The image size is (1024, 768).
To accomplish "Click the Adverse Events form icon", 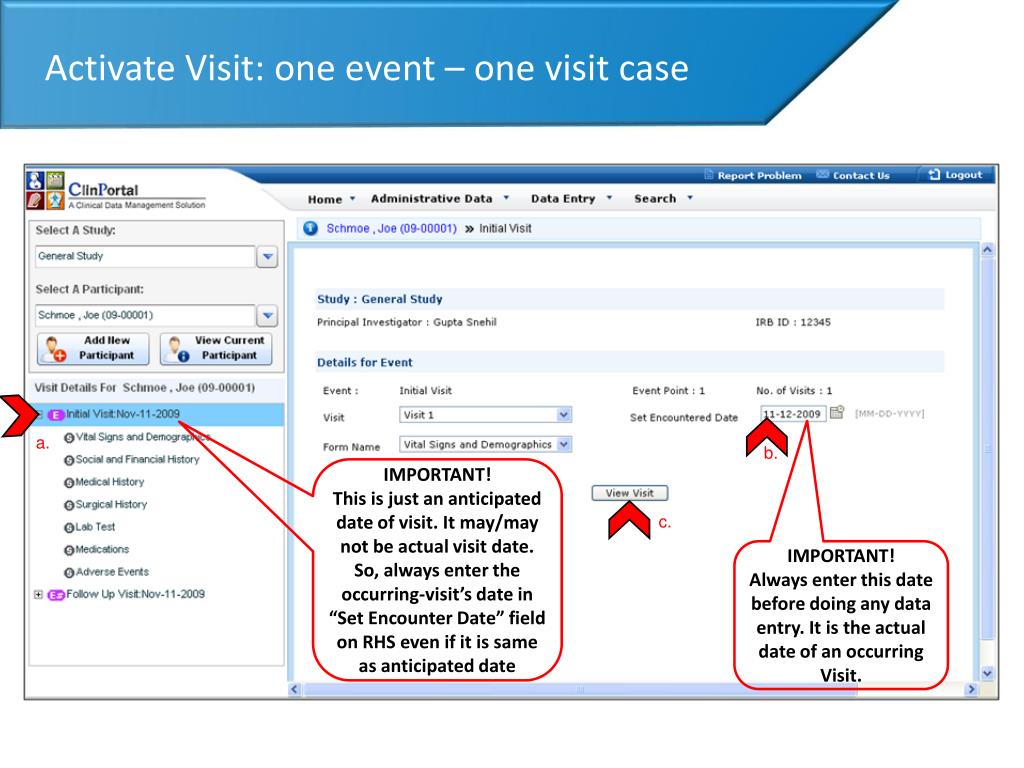I will 69,573.
